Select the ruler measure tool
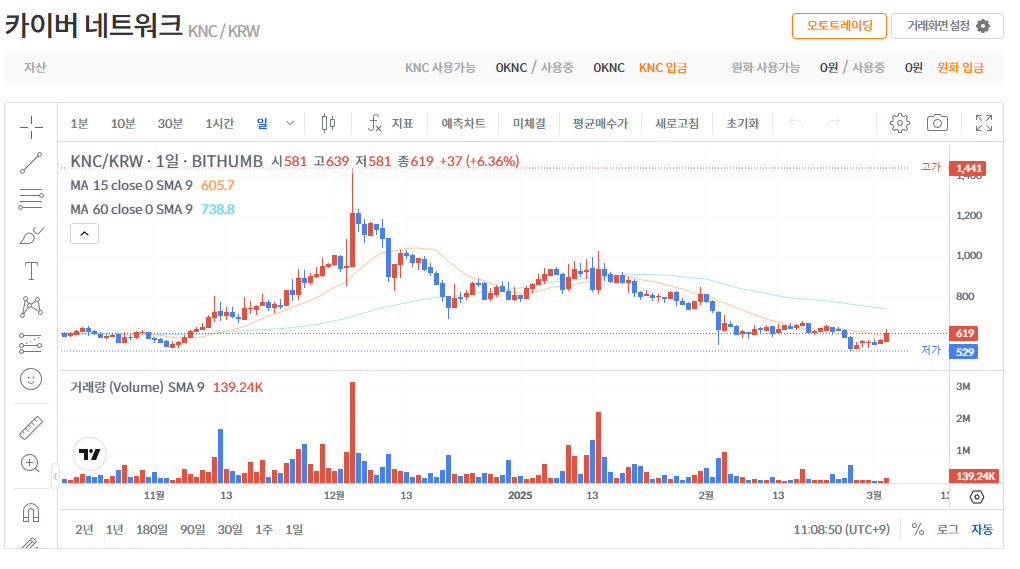The width and height of the screenshot is (1020, 569). [31, 427]
